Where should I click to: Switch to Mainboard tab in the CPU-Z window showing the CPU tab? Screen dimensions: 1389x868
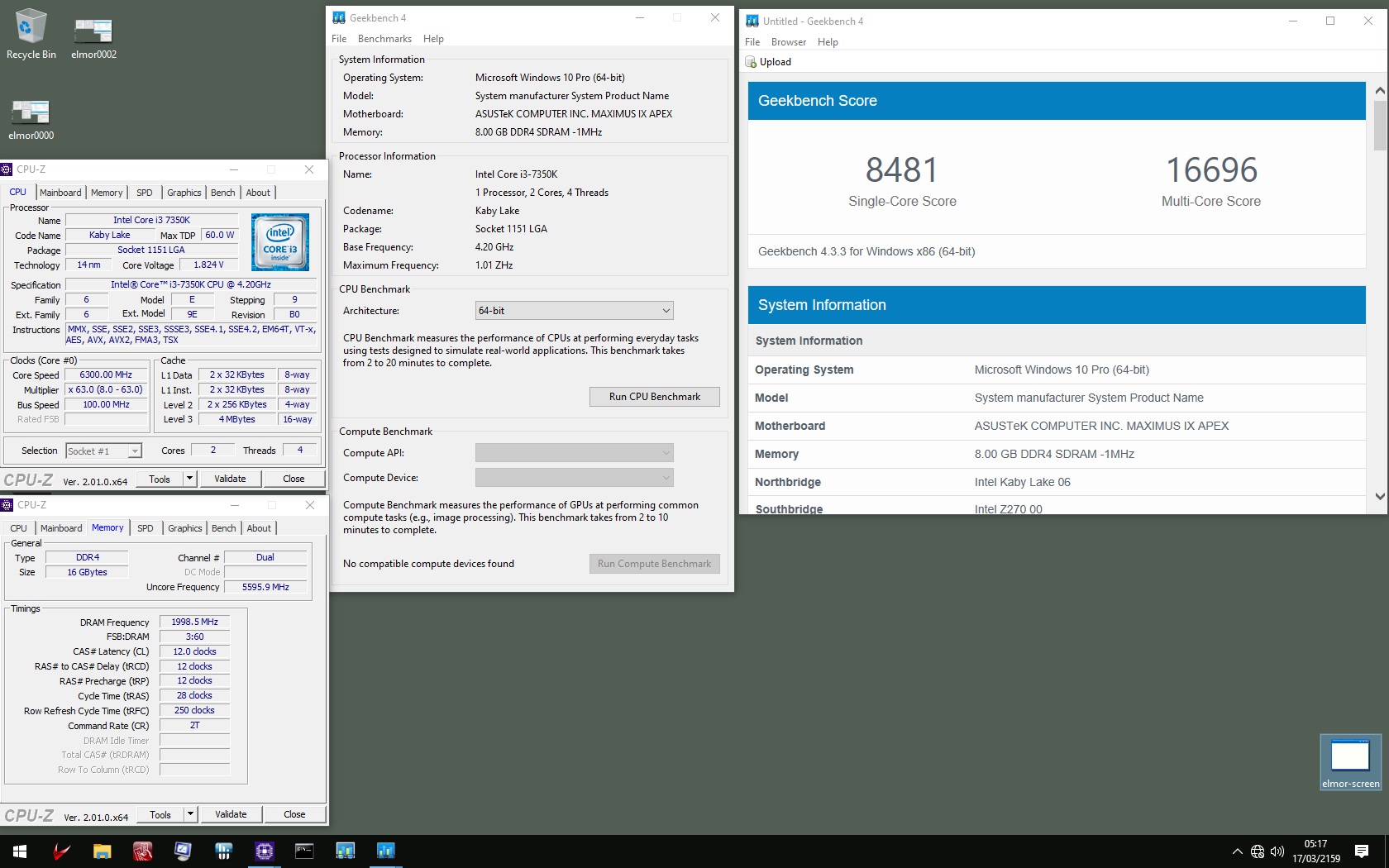[x=60, y=193]
